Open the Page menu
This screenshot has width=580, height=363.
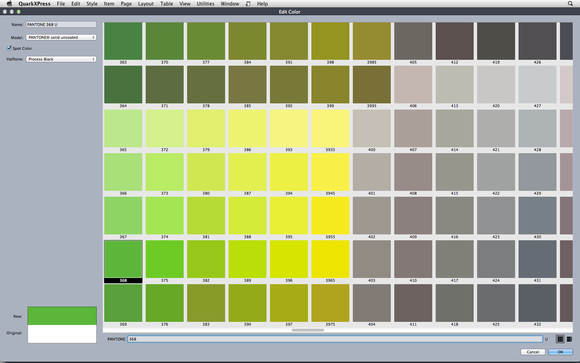click(x=126, y=4)
